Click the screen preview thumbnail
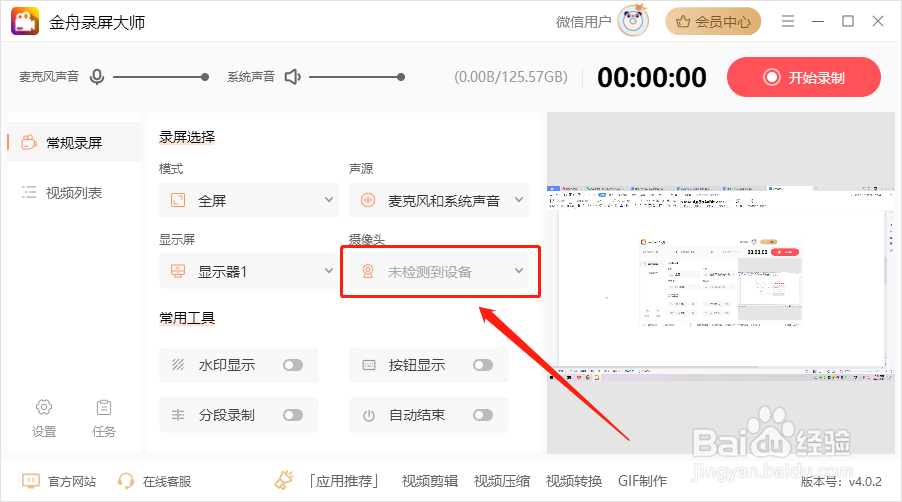 [721, 283]
